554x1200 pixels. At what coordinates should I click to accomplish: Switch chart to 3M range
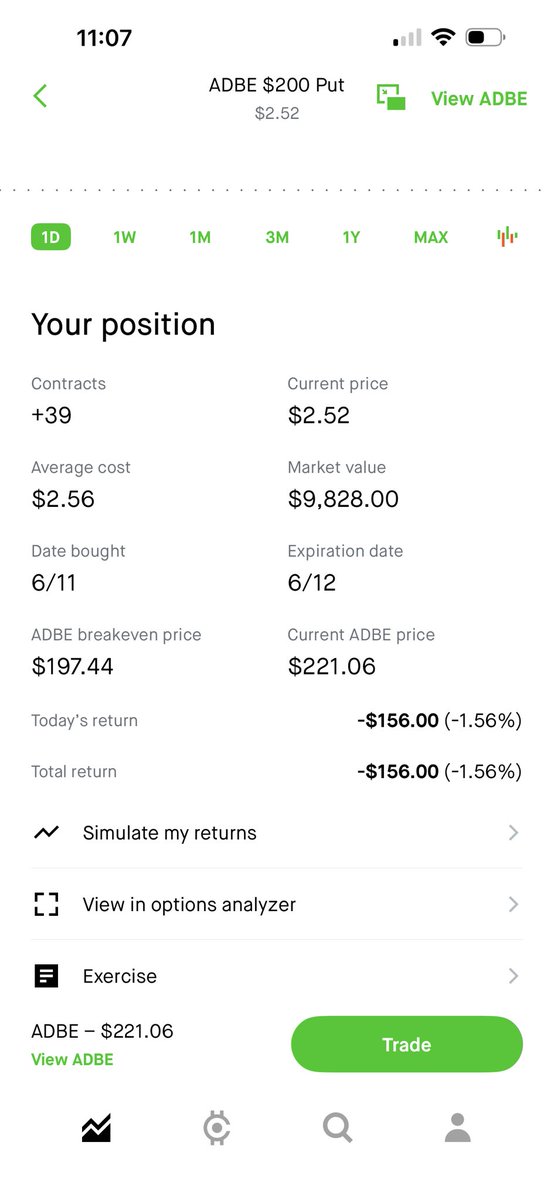point(277,237)
